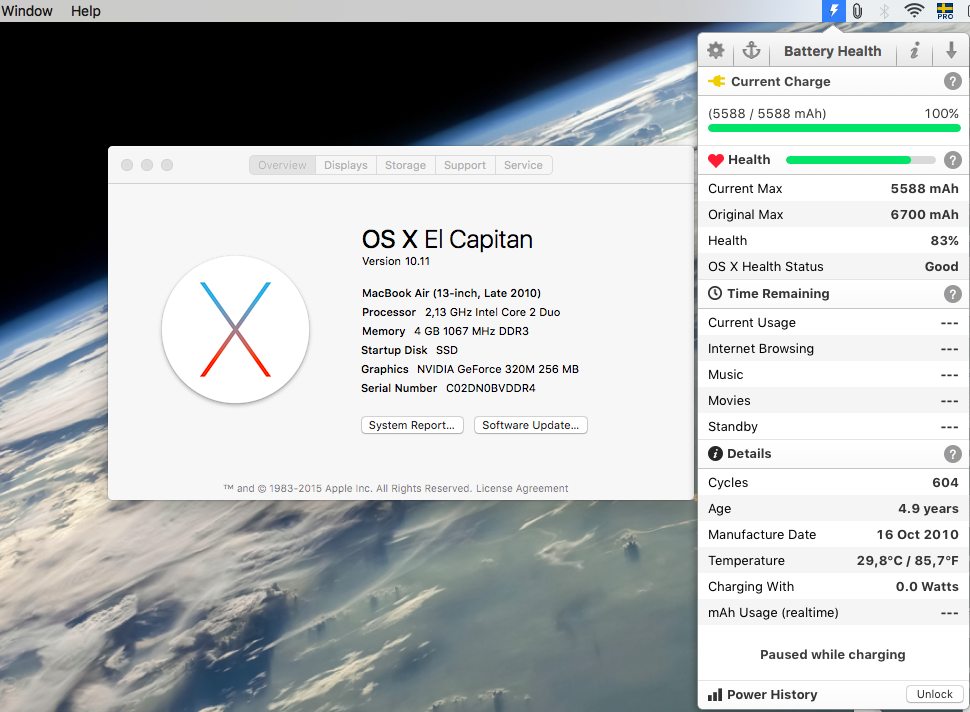Image resolution: width=970 pixels, height=712 pixels.
Task: Click the Temperature 29,8°C row
Action: click(x=833, y=560)
